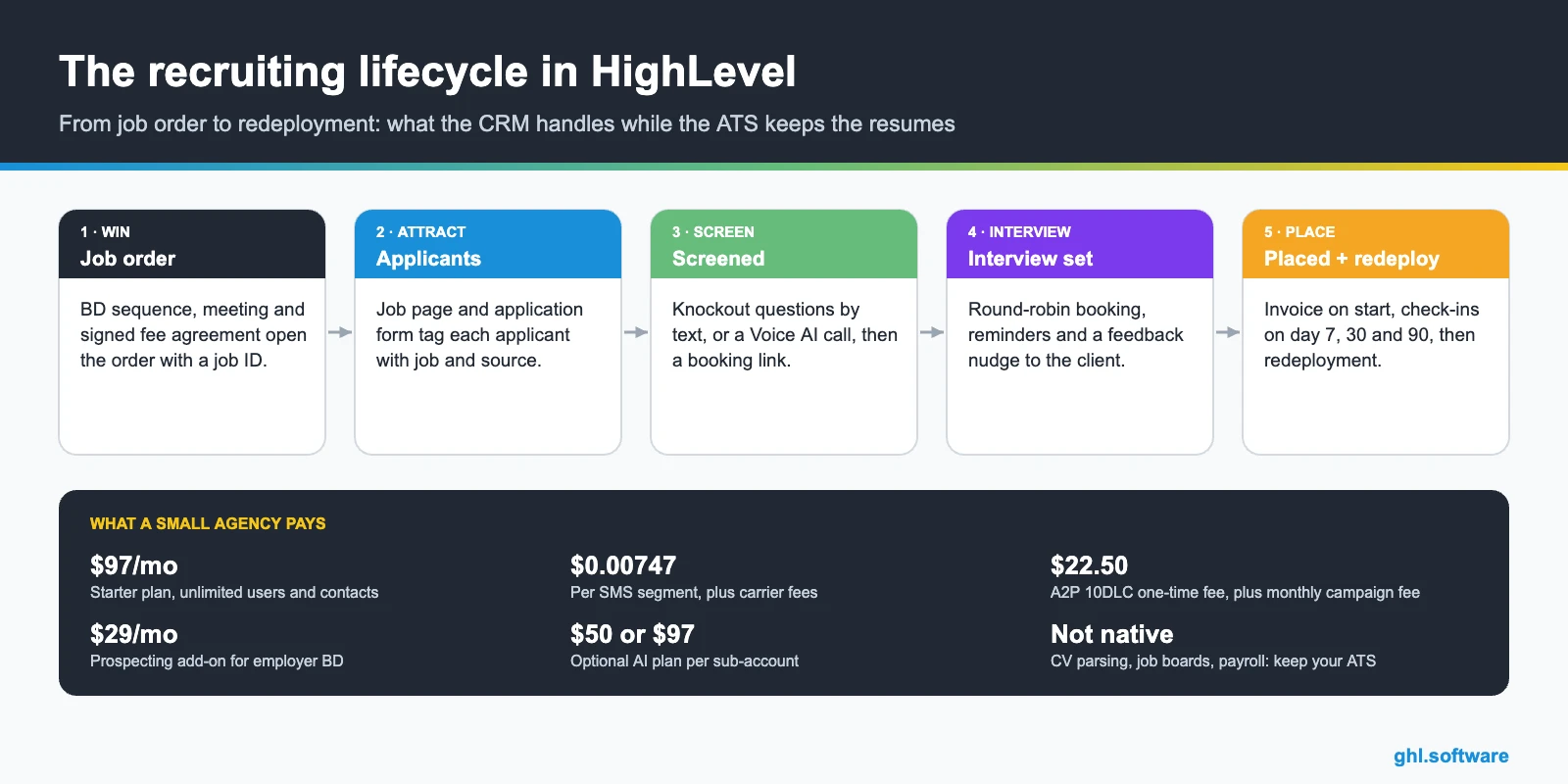The width and height of the screenshot is (1568, 784).
Task: Click the '3 · SCREEN' step label
Action: click(712, 232)
